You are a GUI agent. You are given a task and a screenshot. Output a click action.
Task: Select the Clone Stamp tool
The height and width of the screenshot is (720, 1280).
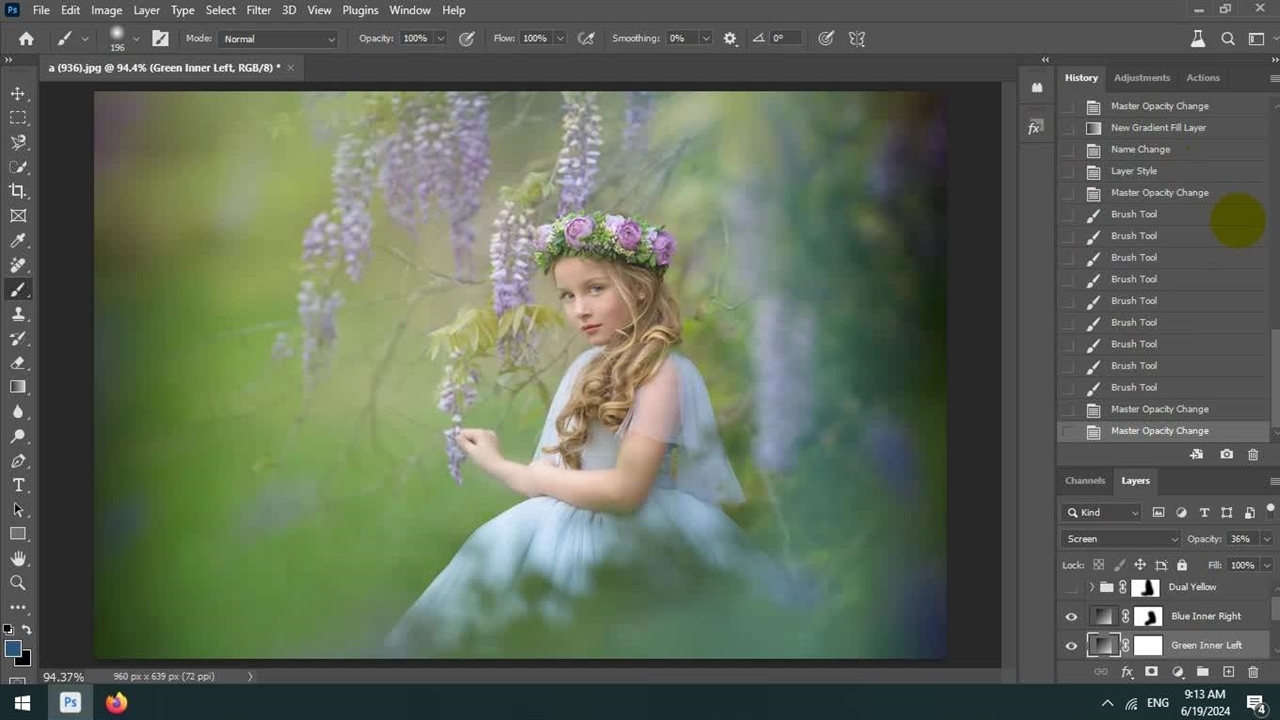pos(18,314)
